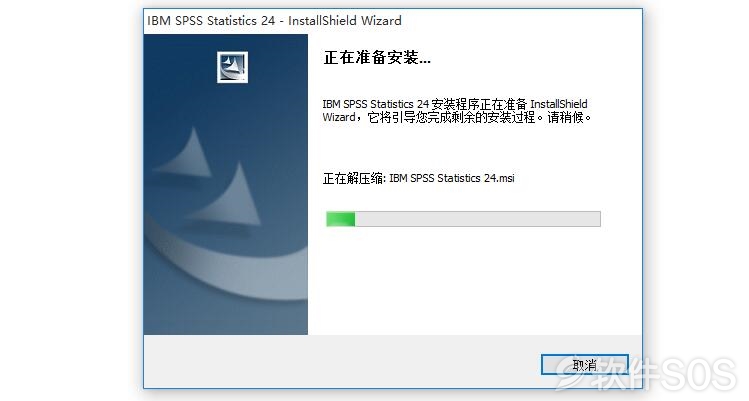Click the first line of the description paragraph
749x401 pixels.
(x=455, y=104)
